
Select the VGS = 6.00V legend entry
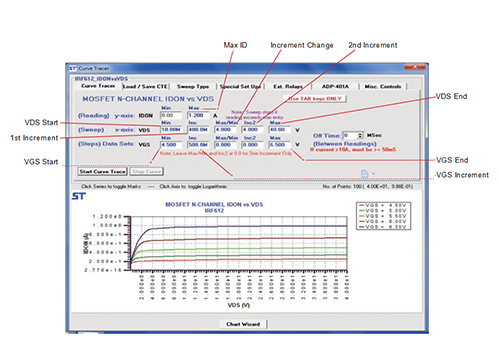click(383, 221)
